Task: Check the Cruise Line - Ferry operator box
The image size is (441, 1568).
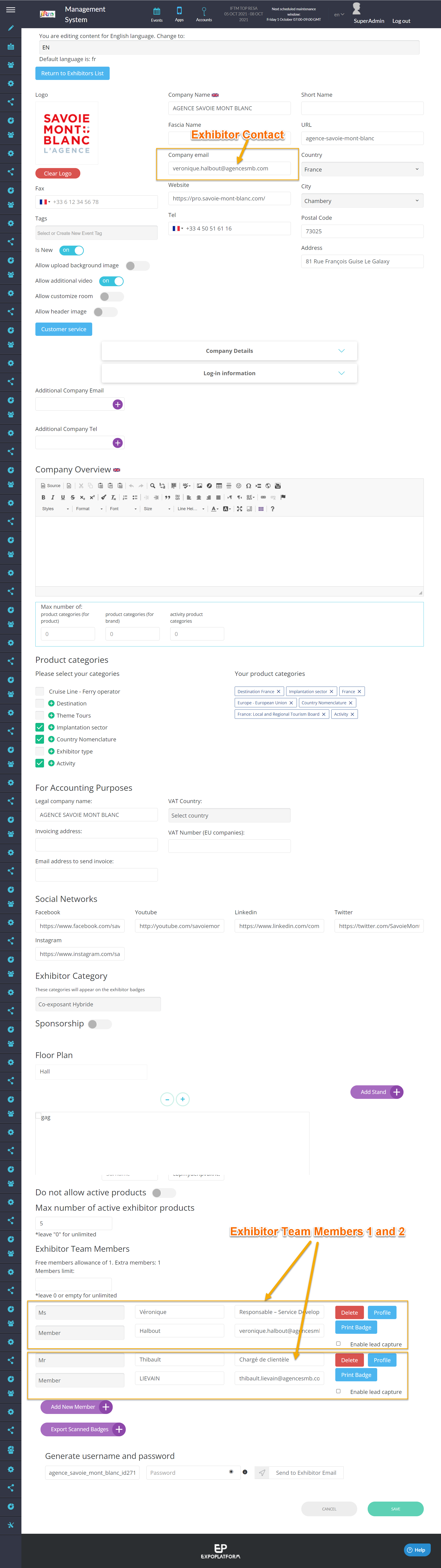Action: (x=40, y=691)
